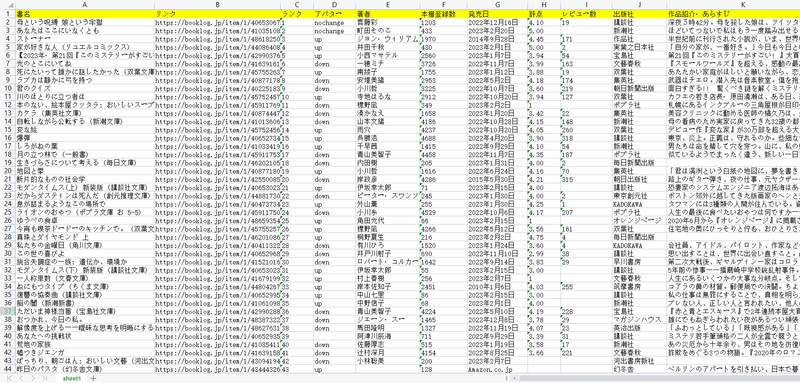Click the 書名 header cell
Viewport: 800px width, 383px height.
[x=85, y=14]
